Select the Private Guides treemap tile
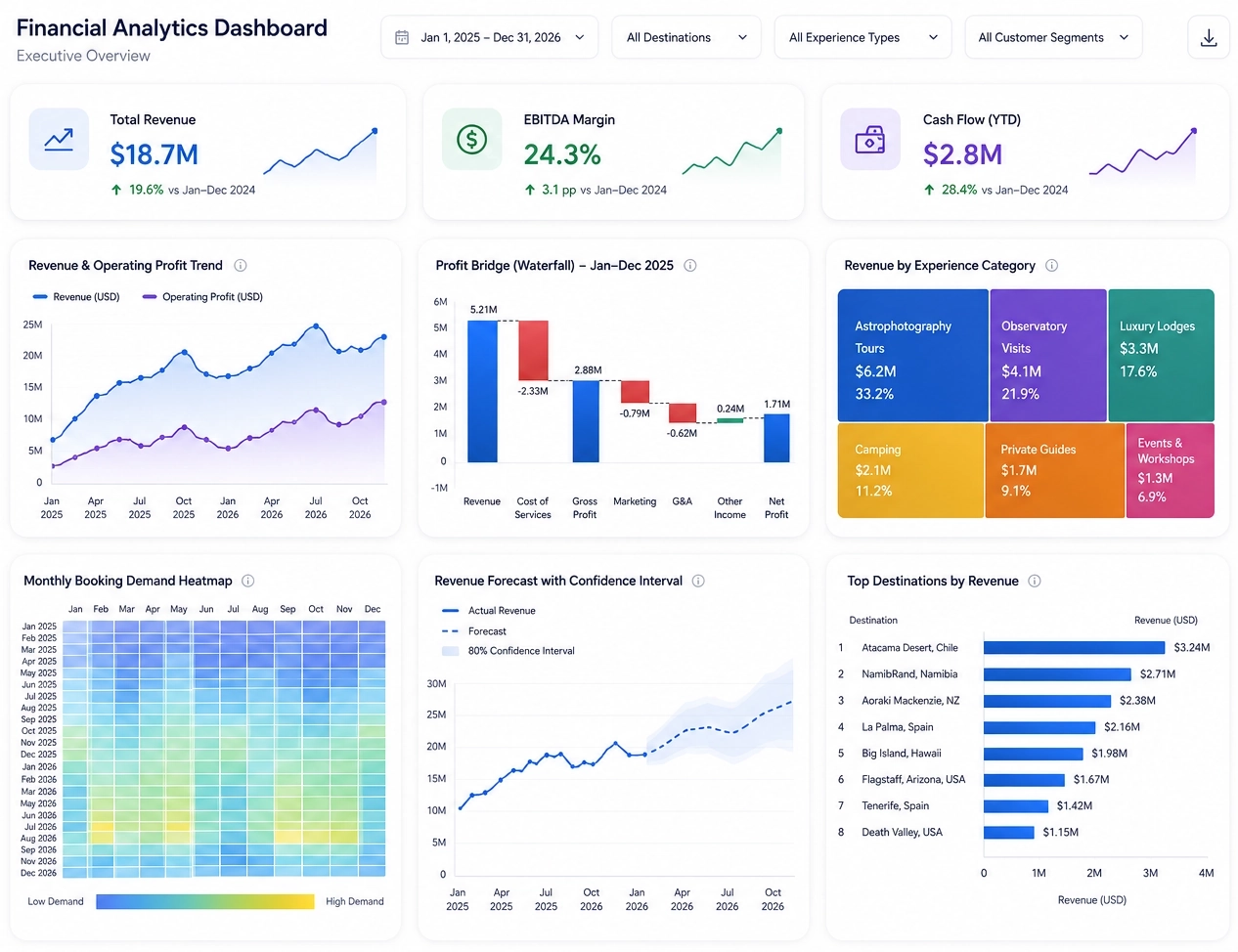 click(x=1055, y=470)
